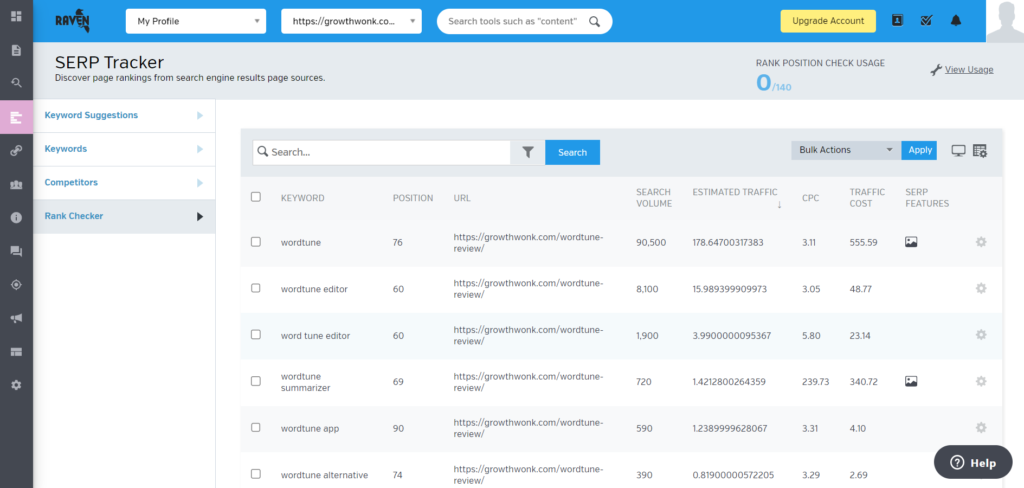Select the highlighted SEO rankings sidebar icon
1024x488 pixels.
point(16,117)
